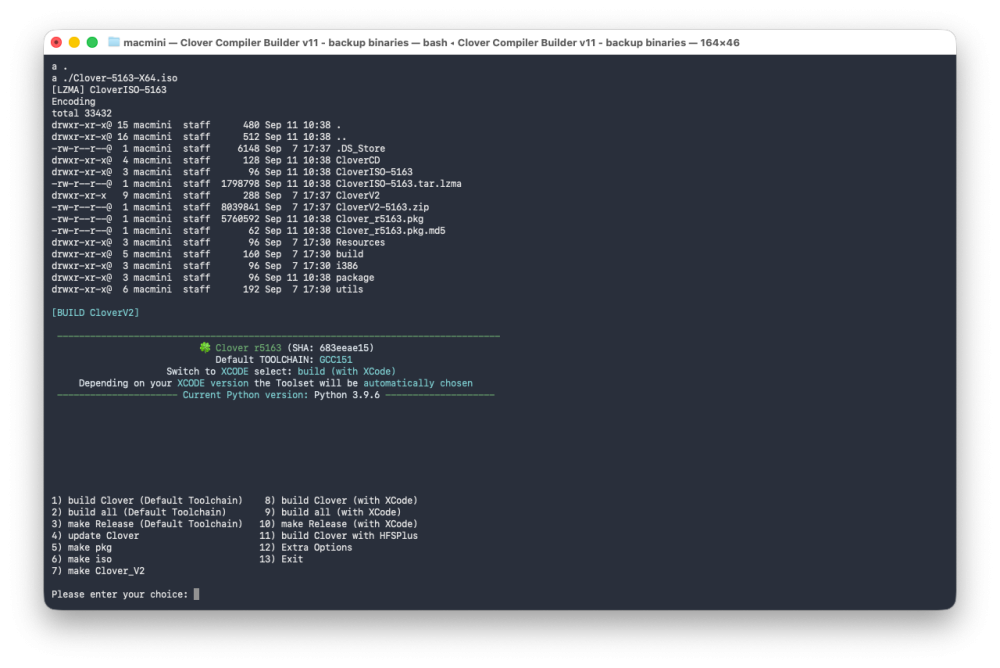The width and height of the screenshot is (1000, 668).
Task: Click menu option '1) build Clover (Default Toolchain)'
Action: pos(147,500)
